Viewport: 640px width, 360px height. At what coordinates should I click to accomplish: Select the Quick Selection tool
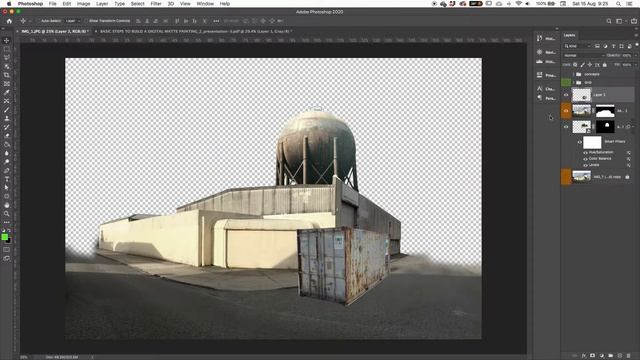tap(7, 67)
